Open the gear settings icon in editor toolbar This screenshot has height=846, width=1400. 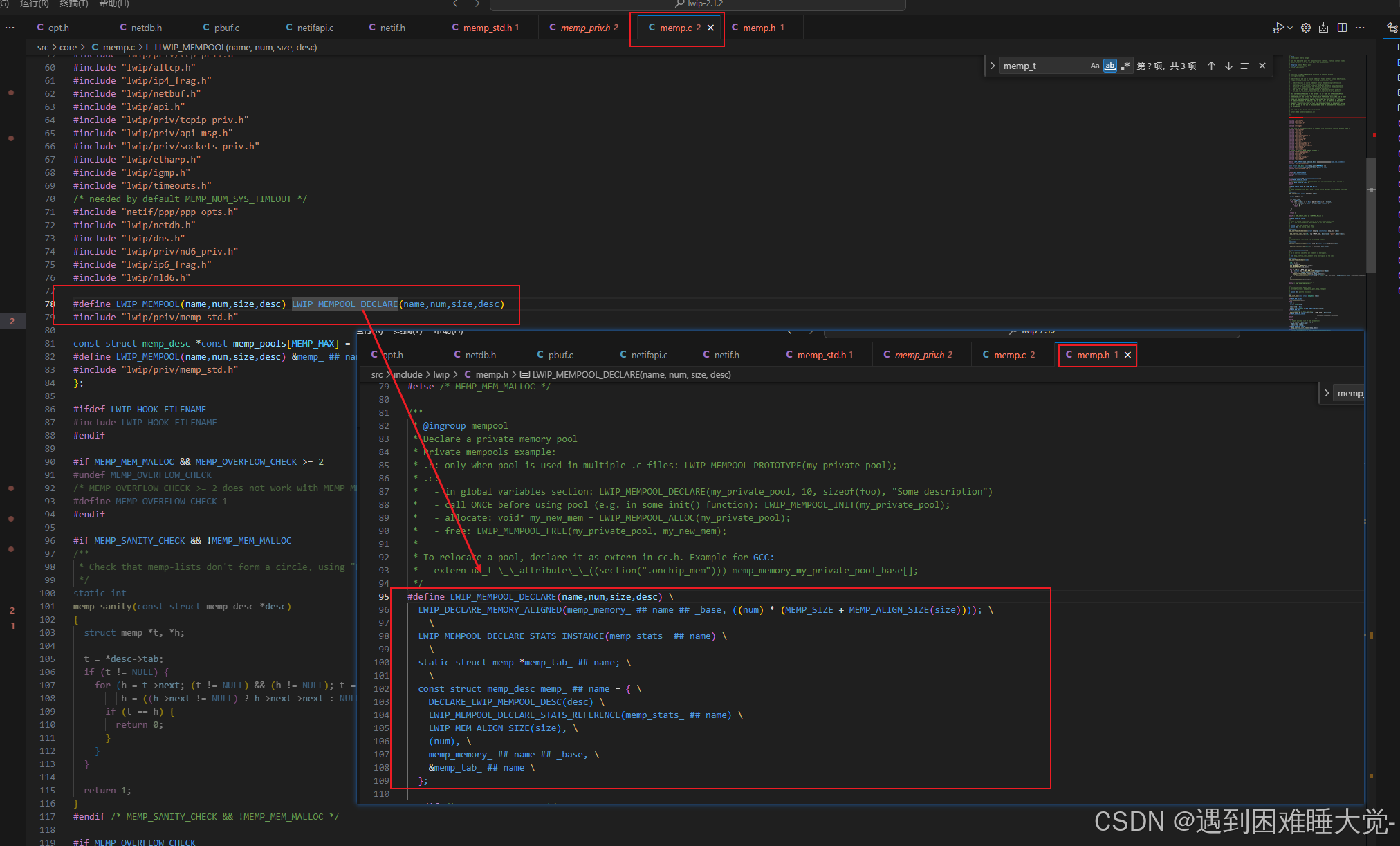click(x=1306, y=28)
